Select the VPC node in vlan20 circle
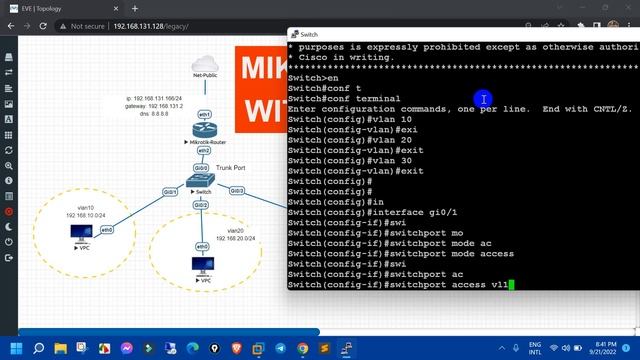640x360 pixels. point(203,266)
